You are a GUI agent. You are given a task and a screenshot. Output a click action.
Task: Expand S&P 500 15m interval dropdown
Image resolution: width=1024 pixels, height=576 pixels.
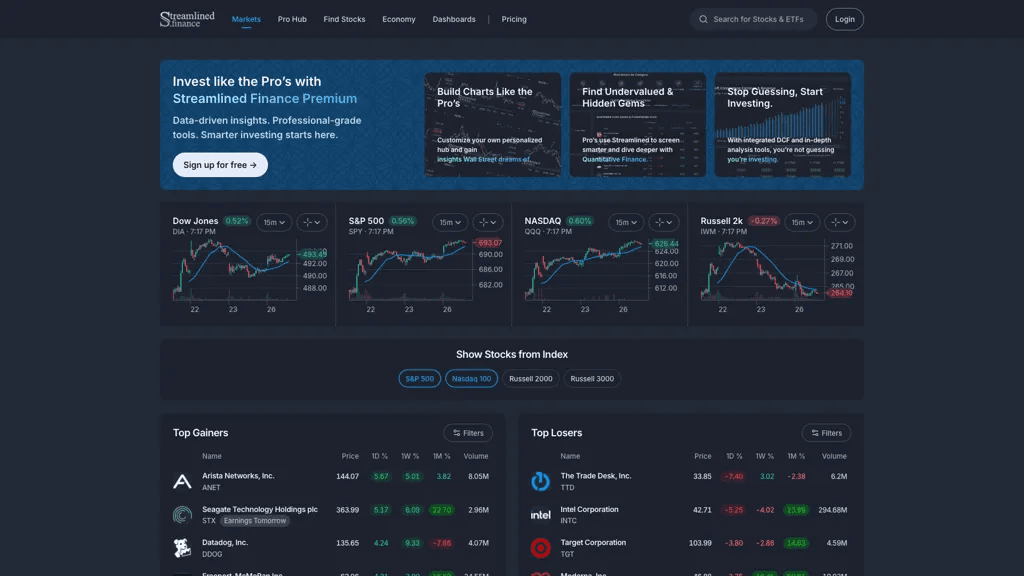[x=450, y=222]
